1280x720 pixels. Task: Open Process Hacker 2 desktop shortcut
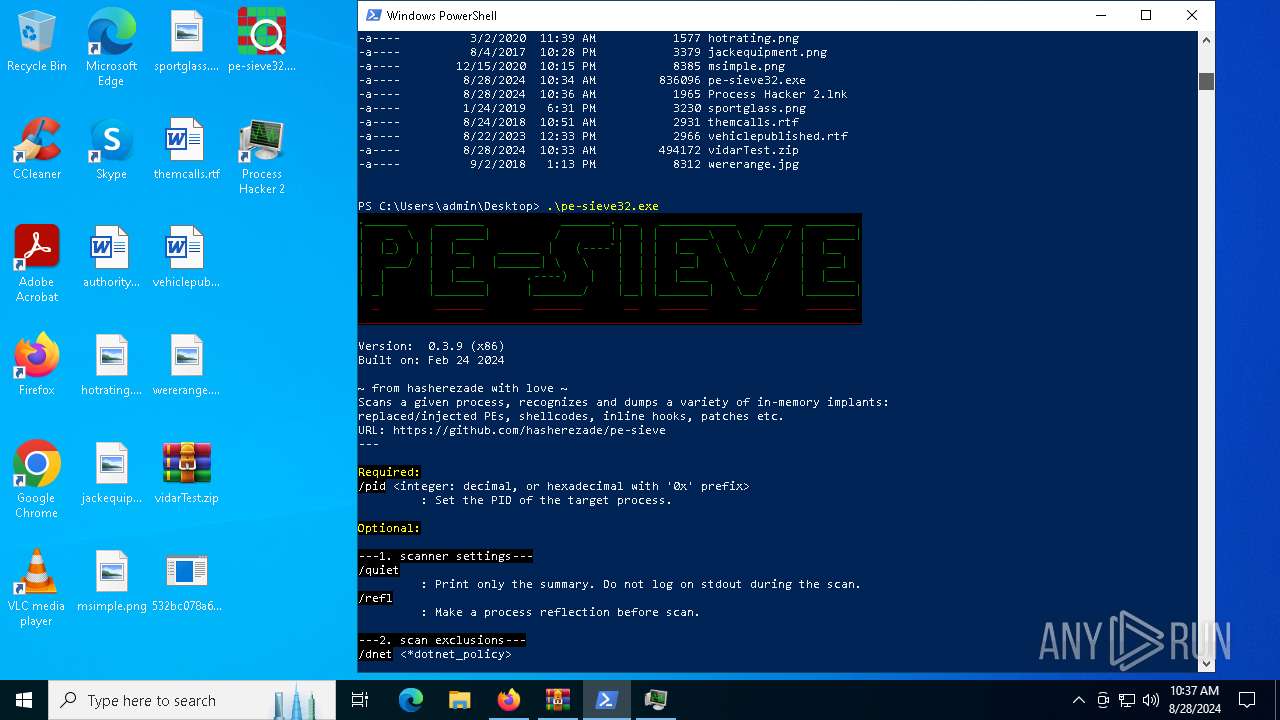click(x=262, y=156)
